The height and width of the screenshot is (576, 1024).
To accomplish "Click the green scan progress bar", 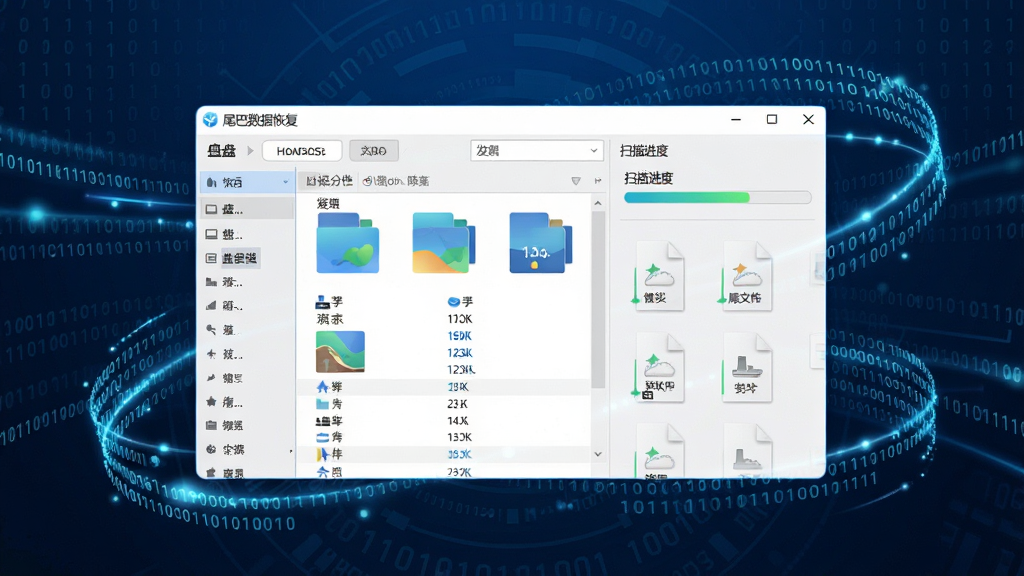I will (717, 197).
